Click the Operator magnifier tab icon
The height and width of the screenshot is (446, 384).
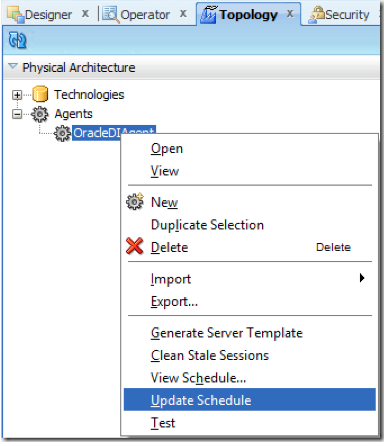(111, 15)
